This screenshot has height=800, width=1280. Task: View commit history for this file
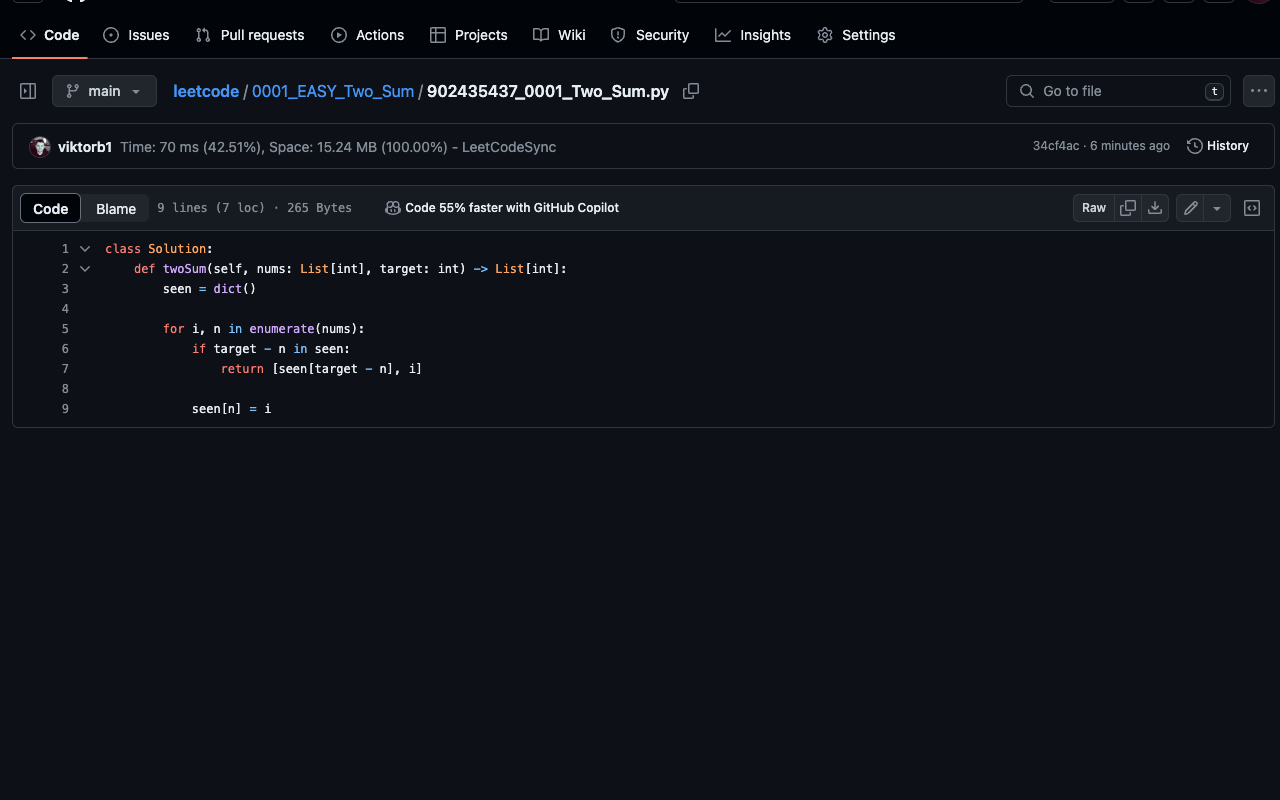[x=1217, y=146]
